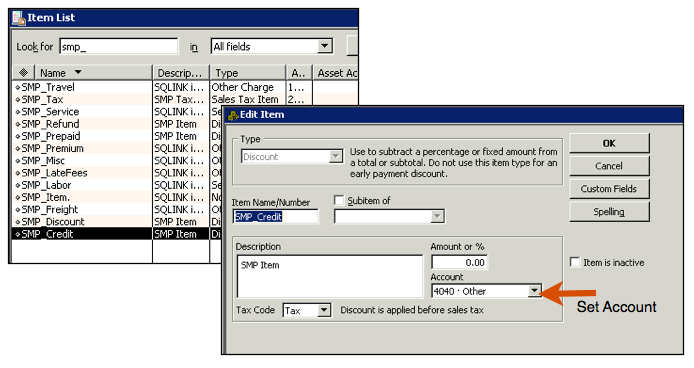Click Other Charge type cell for SMP_Travel

pyautogui.click(x=247, y=87)
